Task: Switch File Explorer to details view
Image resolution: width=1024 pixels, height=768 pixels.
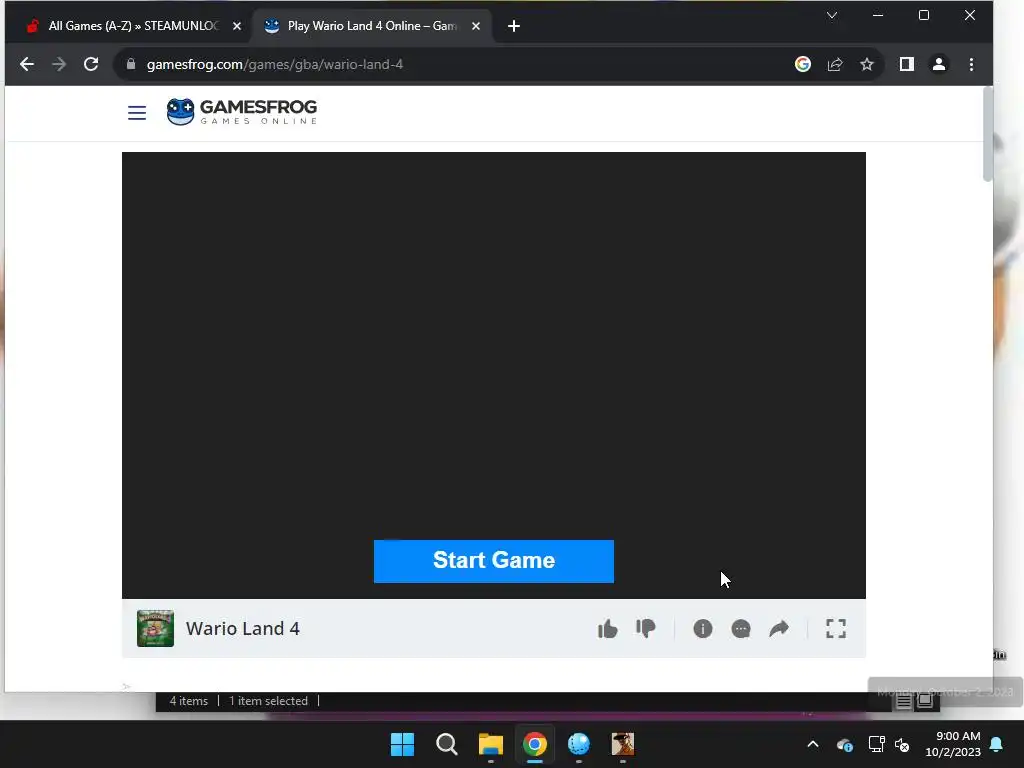Action: pyautogui.click(x=904, y=701)
